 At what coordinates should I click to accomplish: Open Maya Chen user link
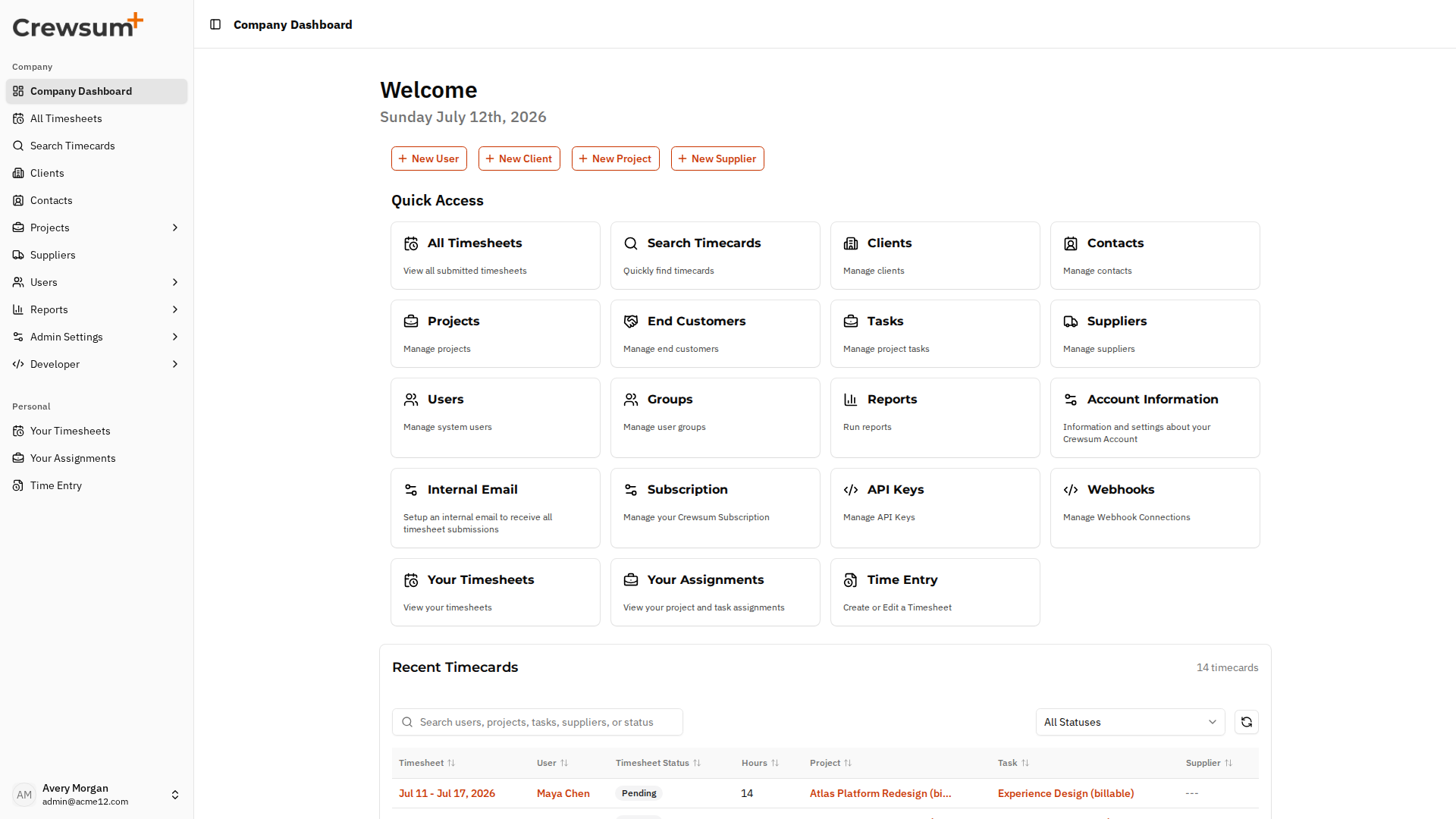point(563,793)
